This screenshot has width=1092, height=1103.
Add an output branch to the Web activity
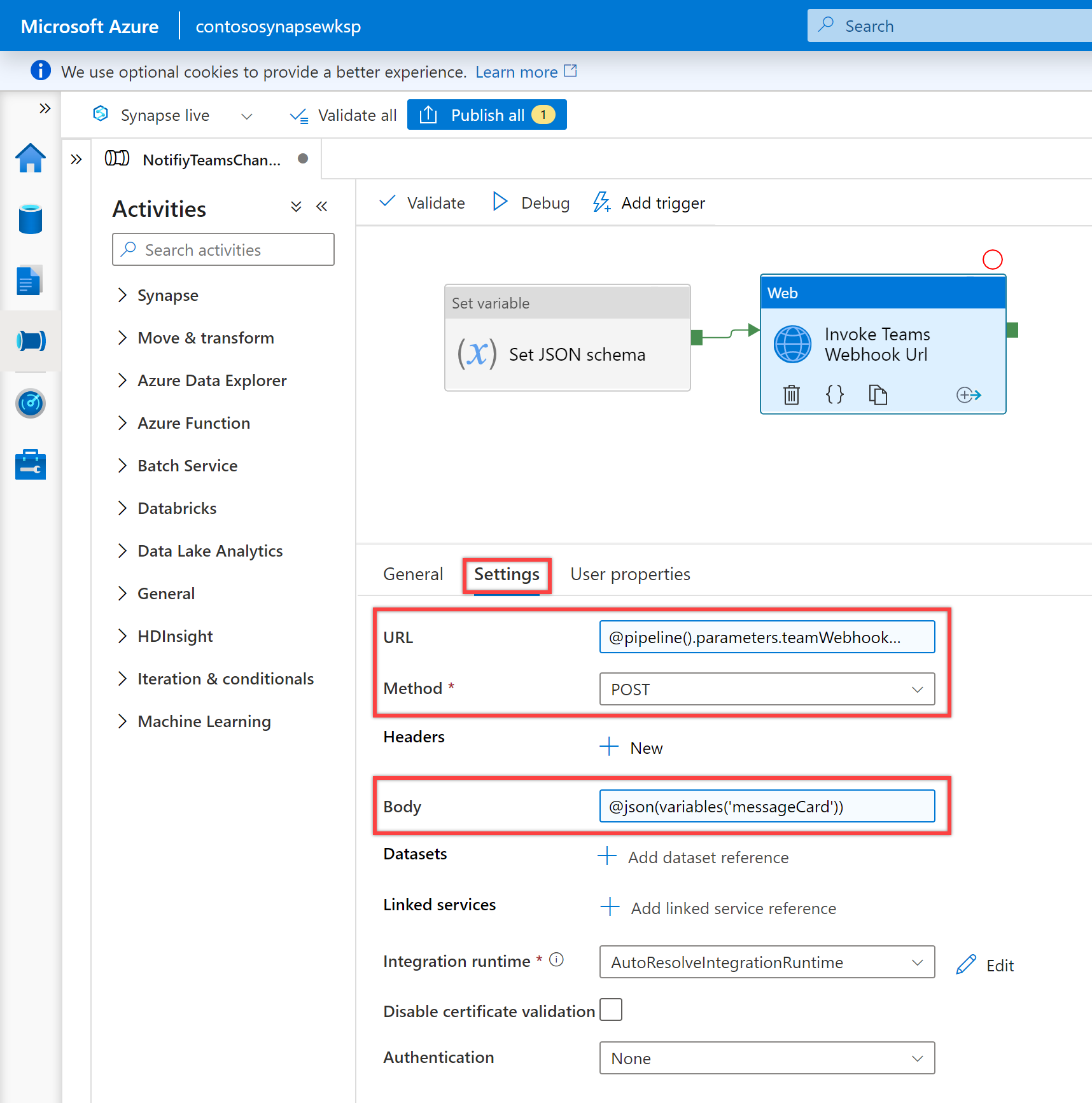click(x=968, y=394)
